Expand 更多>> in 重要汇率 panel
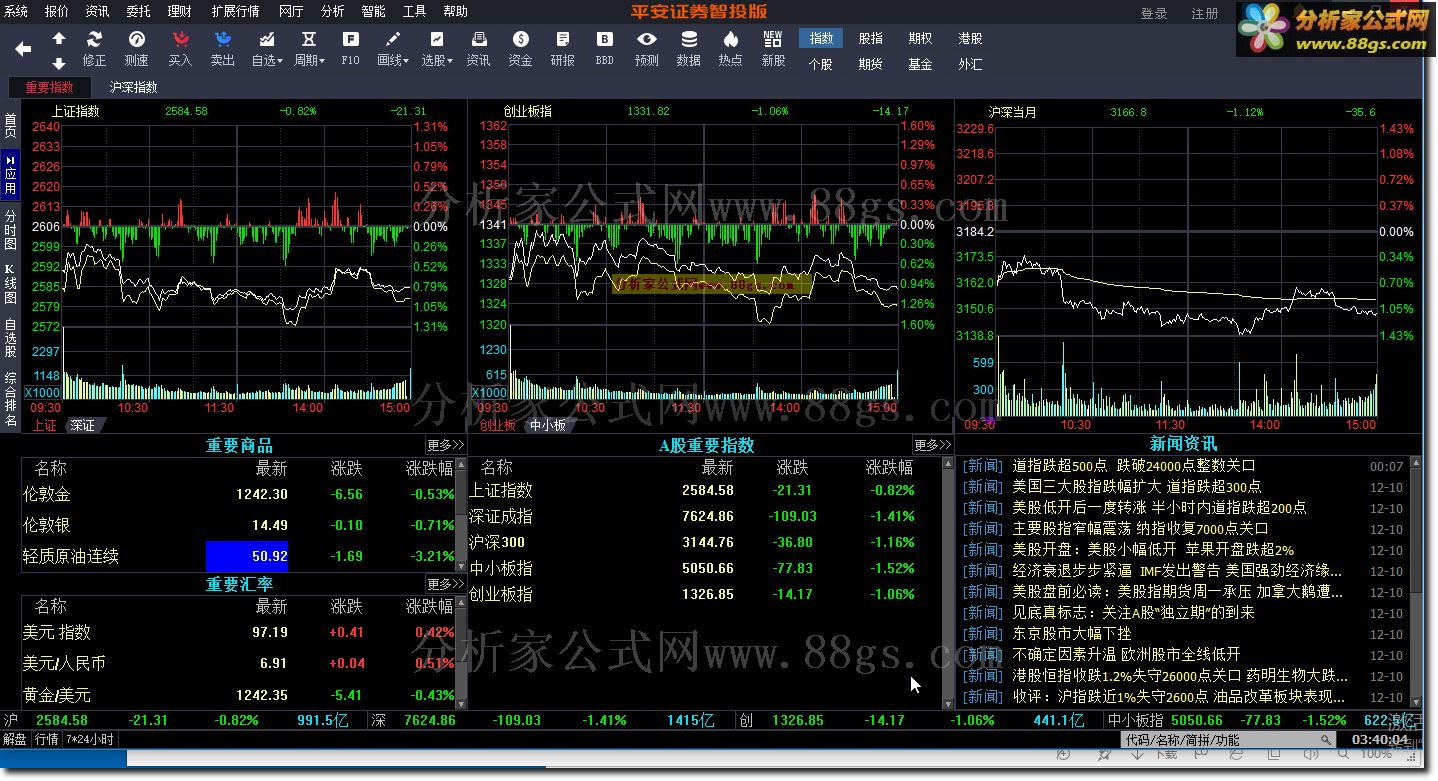The width and height of the screenshot is (1438, 781). (445, 584)
